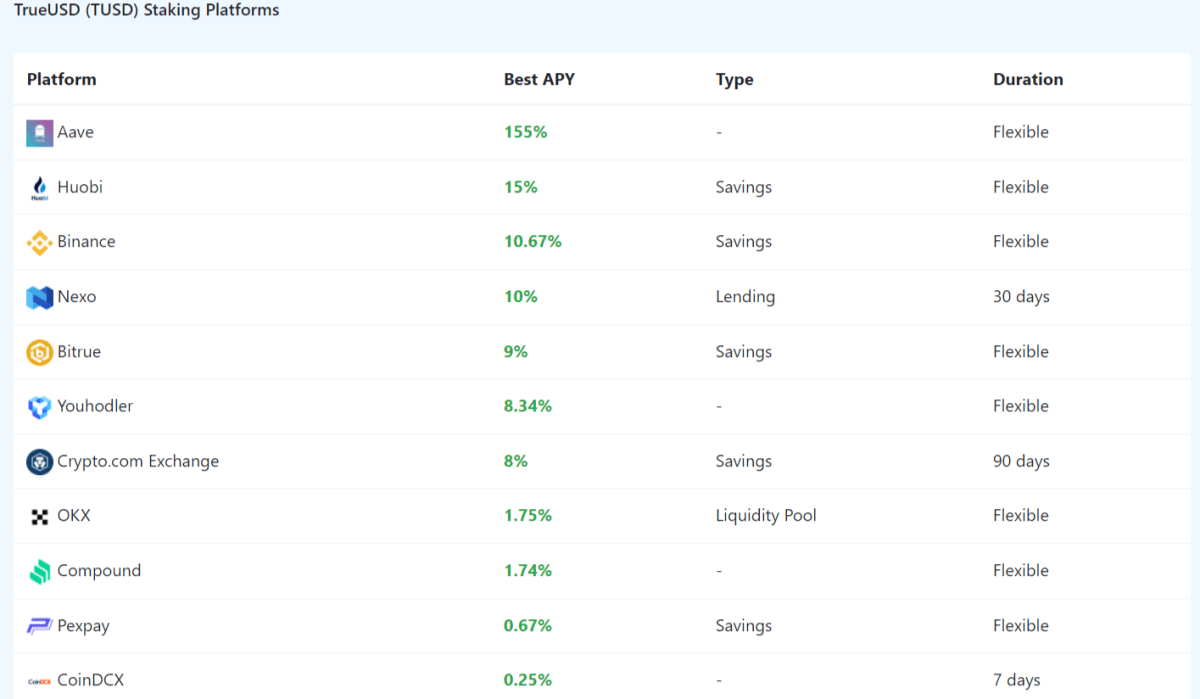
Task: Click the CoinDCX logo icon
Action: tap(39, 681)
